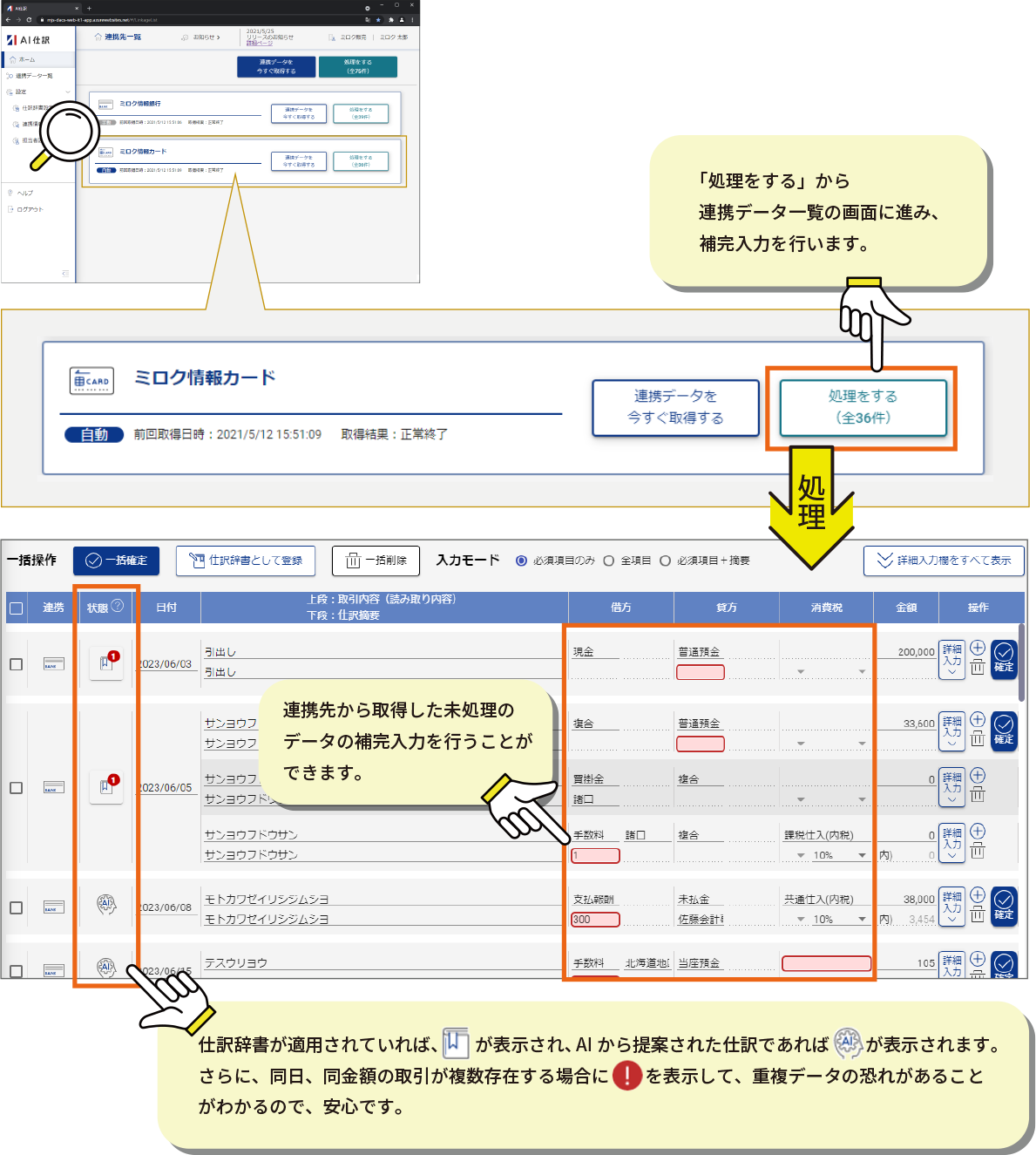Click the help icon beside 状態 header
1036x1155 pixels.
tap(118, 606)
